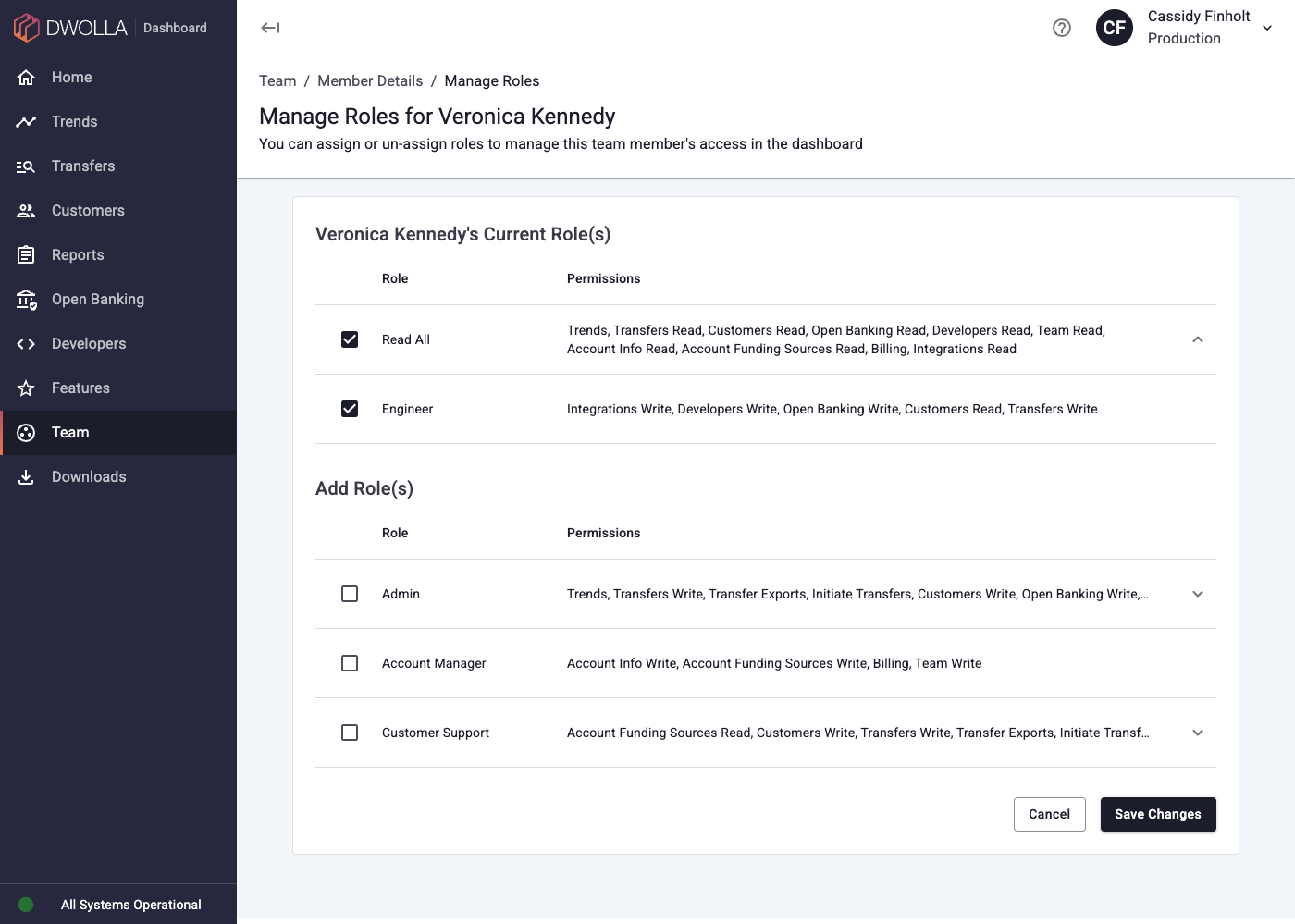
Task: Expand the Customer Support permissions chevron
Action: [1198, 733]
